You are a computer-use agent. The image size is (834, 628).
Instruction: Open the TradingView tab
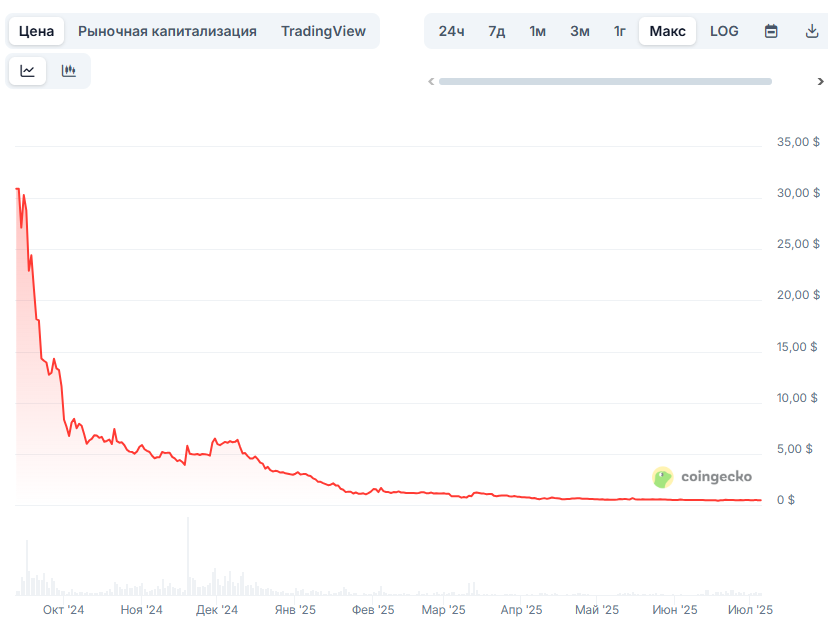pyautogui.click(x=323, y=31)
